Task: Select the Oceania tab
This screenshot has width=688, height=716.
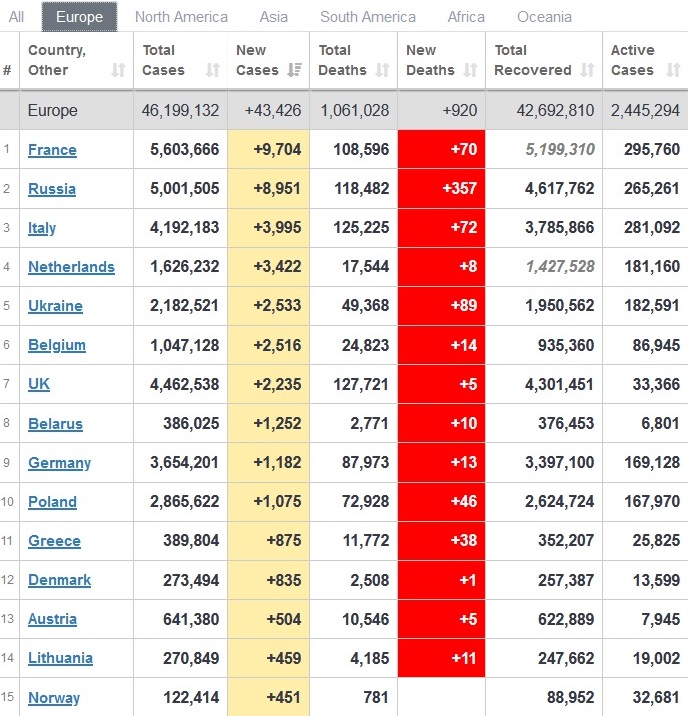Action: 545,17
